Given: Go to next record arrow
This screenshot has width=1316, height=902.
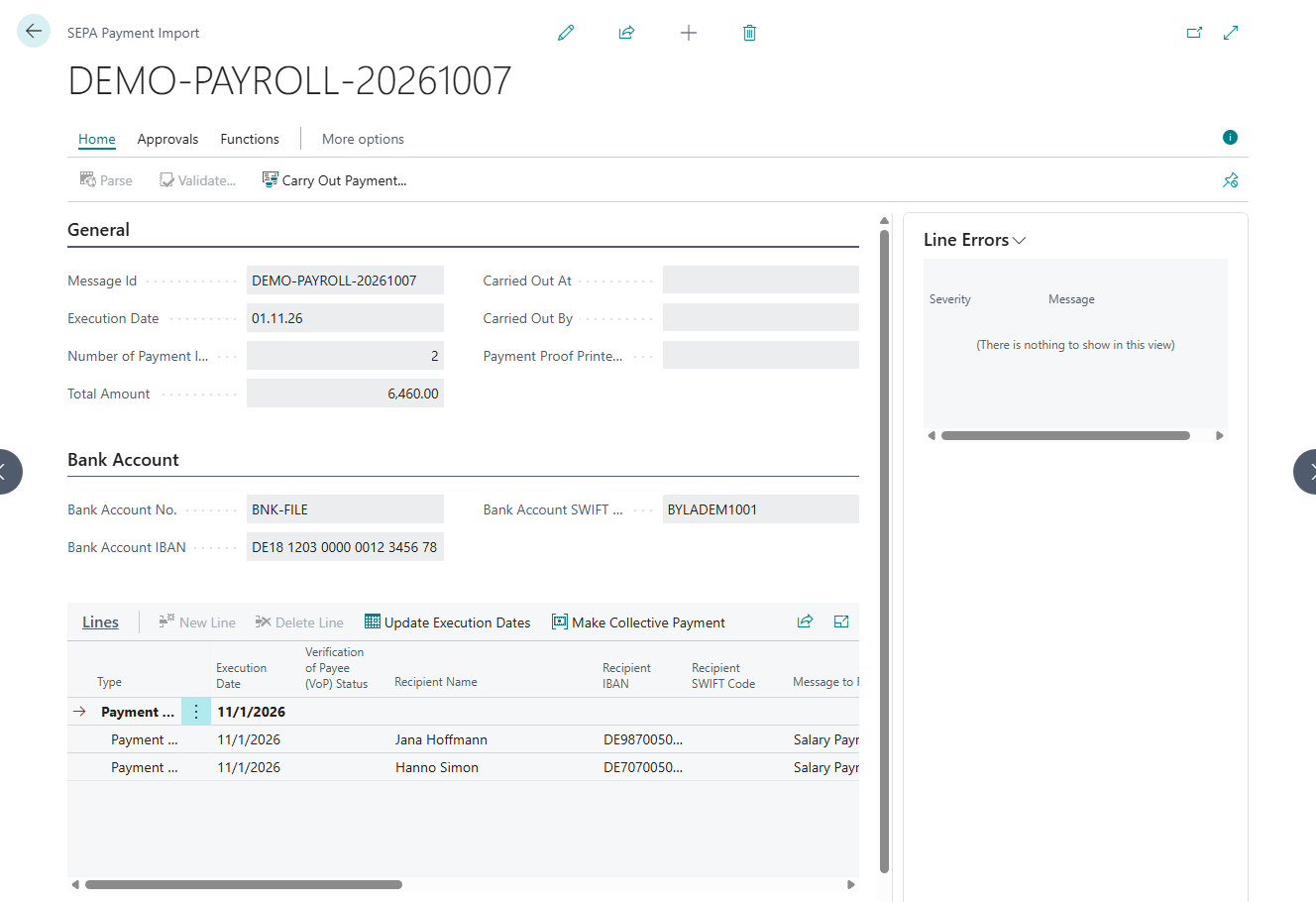Looking at the screenshot, I should 1308,472.
